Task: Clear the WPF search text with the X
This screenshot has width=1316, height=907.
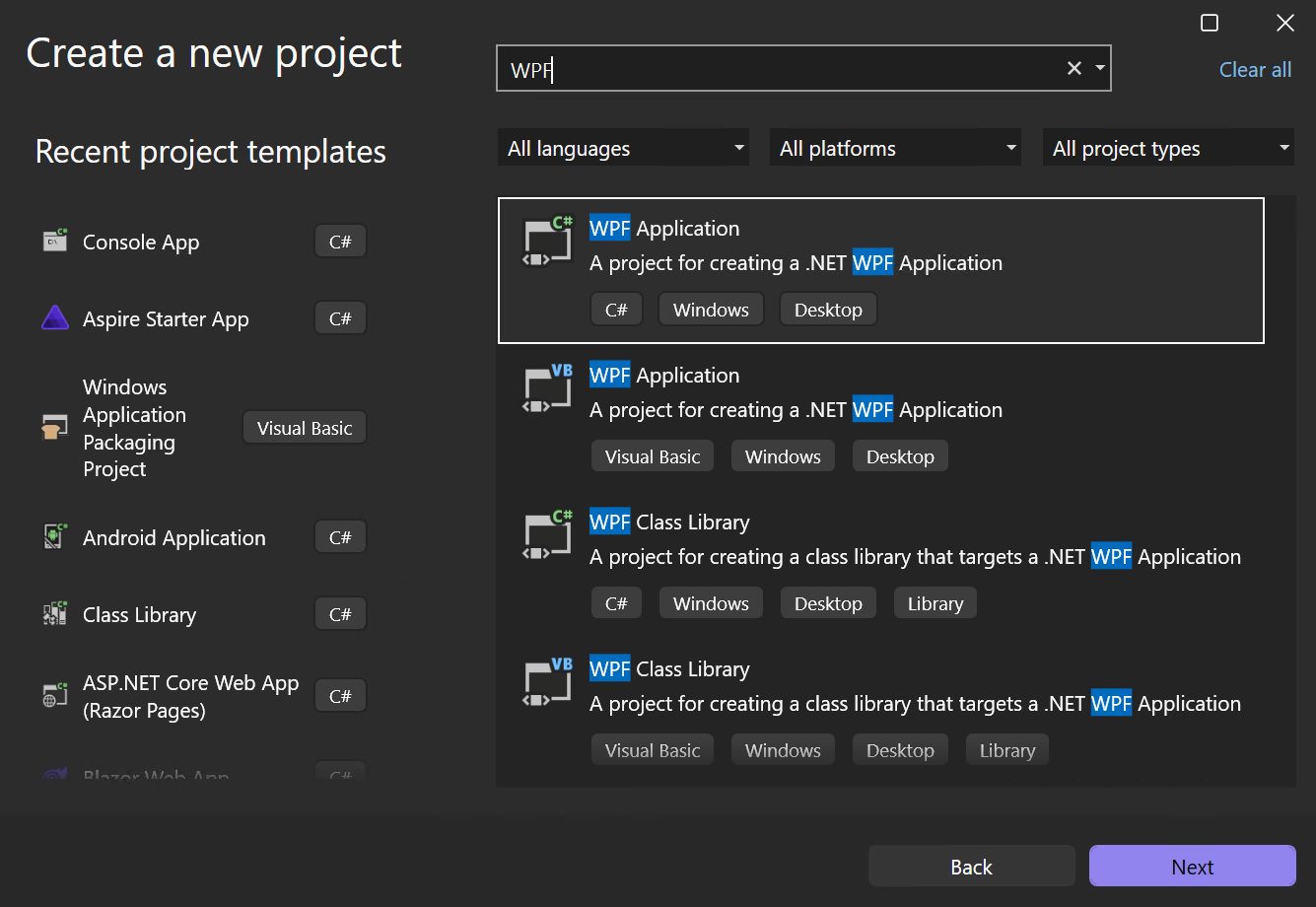Action: pyautogui.click(x=1074, y=68)
